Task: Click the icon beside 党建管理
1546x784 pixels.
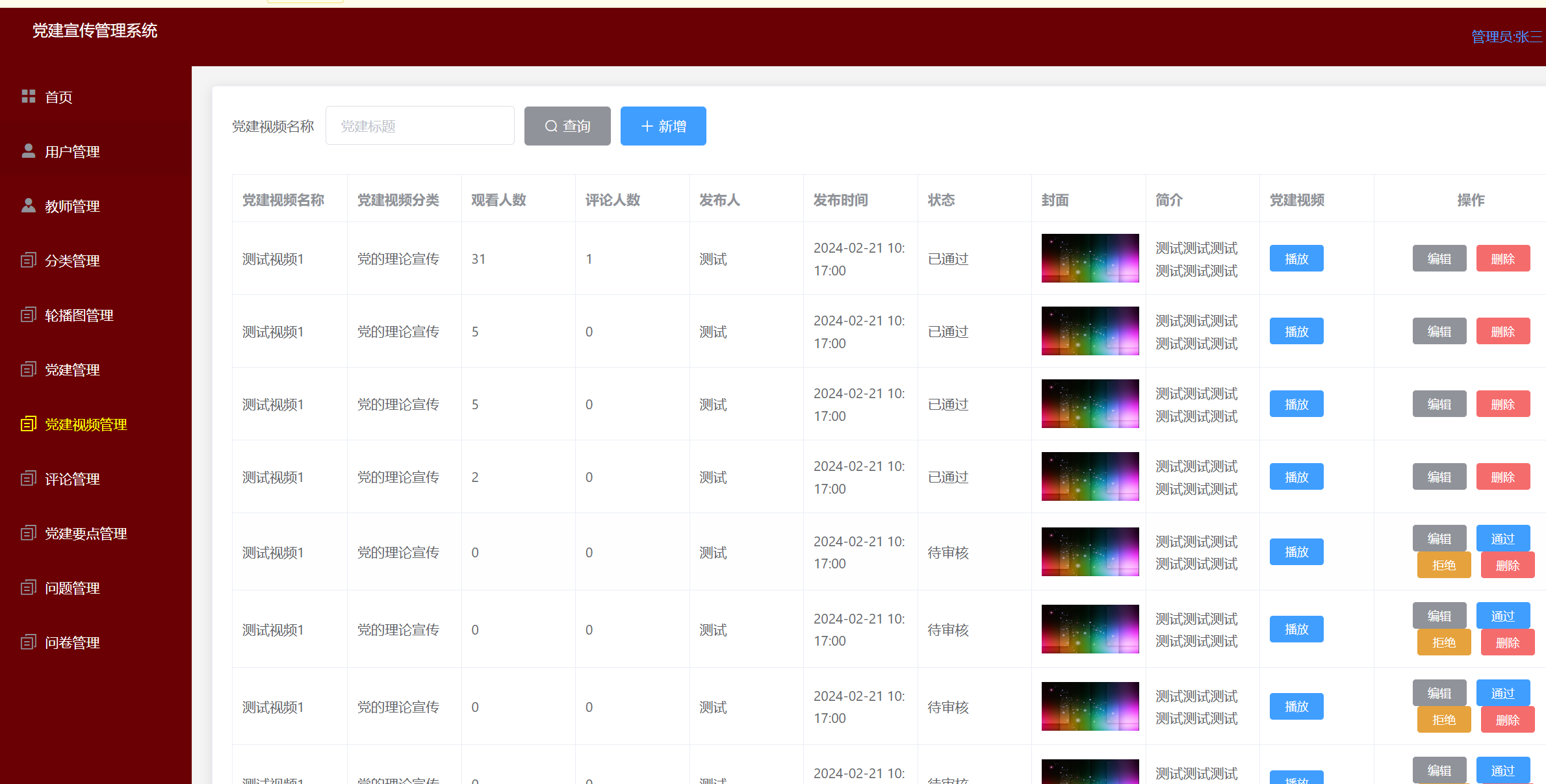Action: point(28,370)
